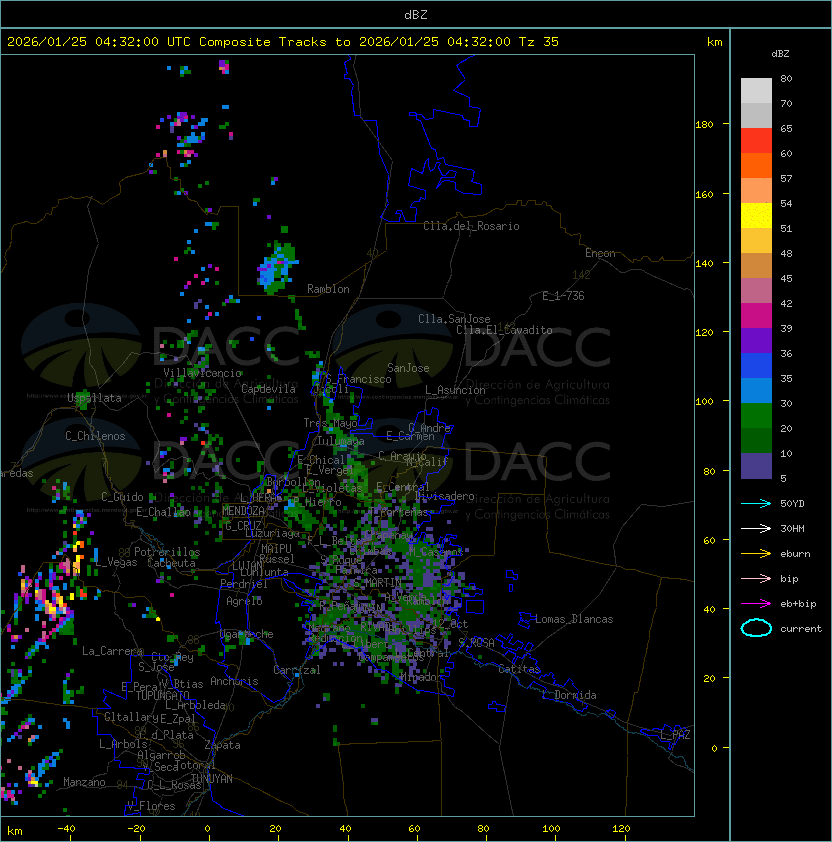Click the Clla.SanJose label
This screenshot has width=832, height=842.
click(x=454, y=319)
